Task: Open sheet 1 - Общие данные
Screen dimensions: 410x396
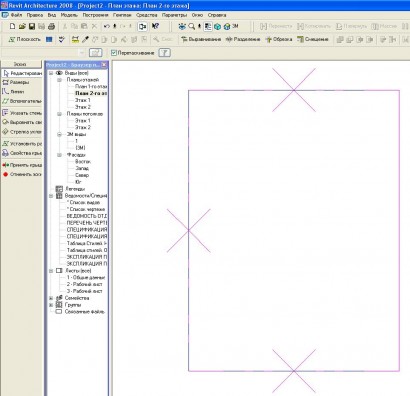Action: (x=86, y=278)
